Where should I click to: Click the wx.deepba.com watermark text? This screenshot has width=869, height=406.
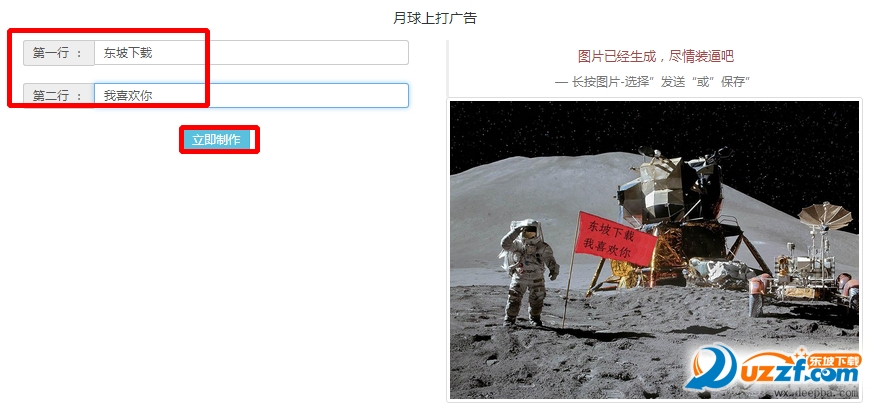(816, 393)
